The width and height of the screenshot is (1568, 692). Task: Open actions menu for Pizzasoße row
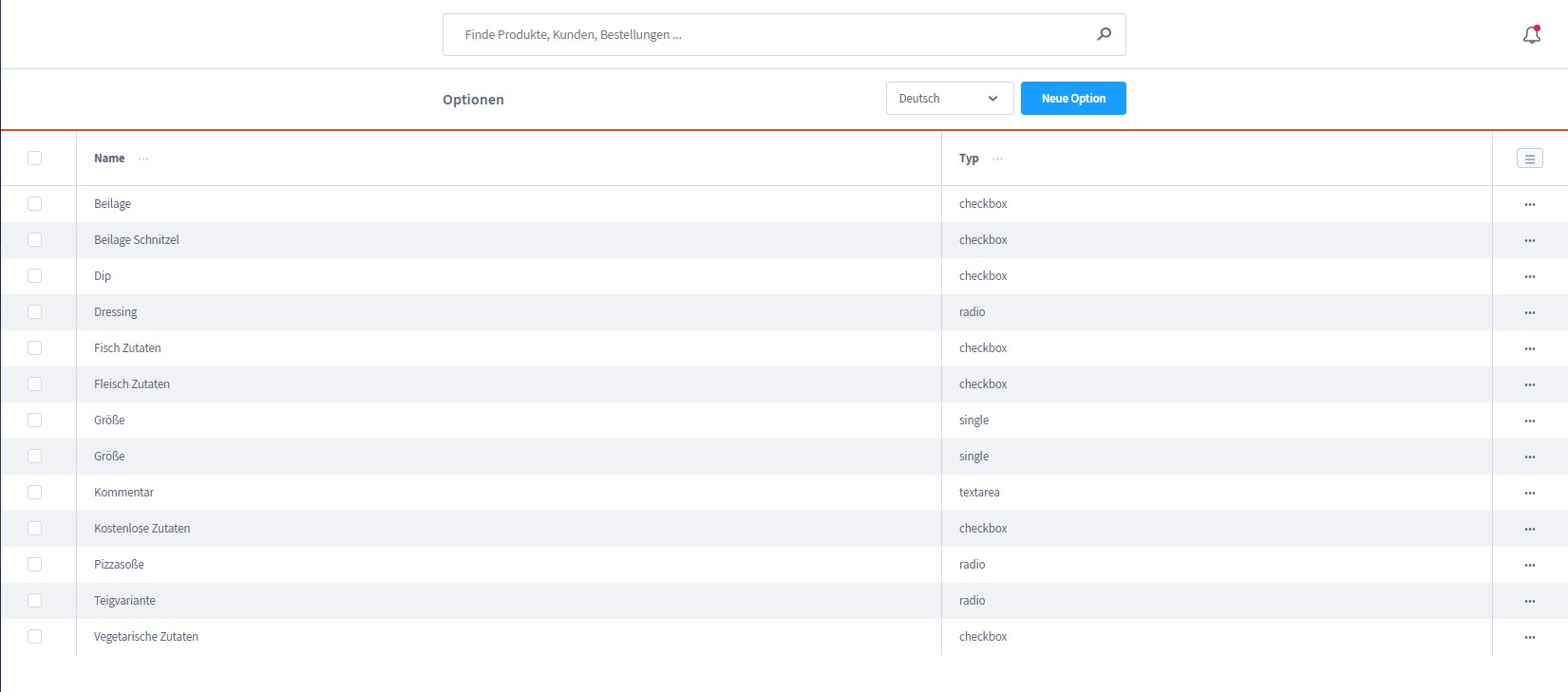1529,565
